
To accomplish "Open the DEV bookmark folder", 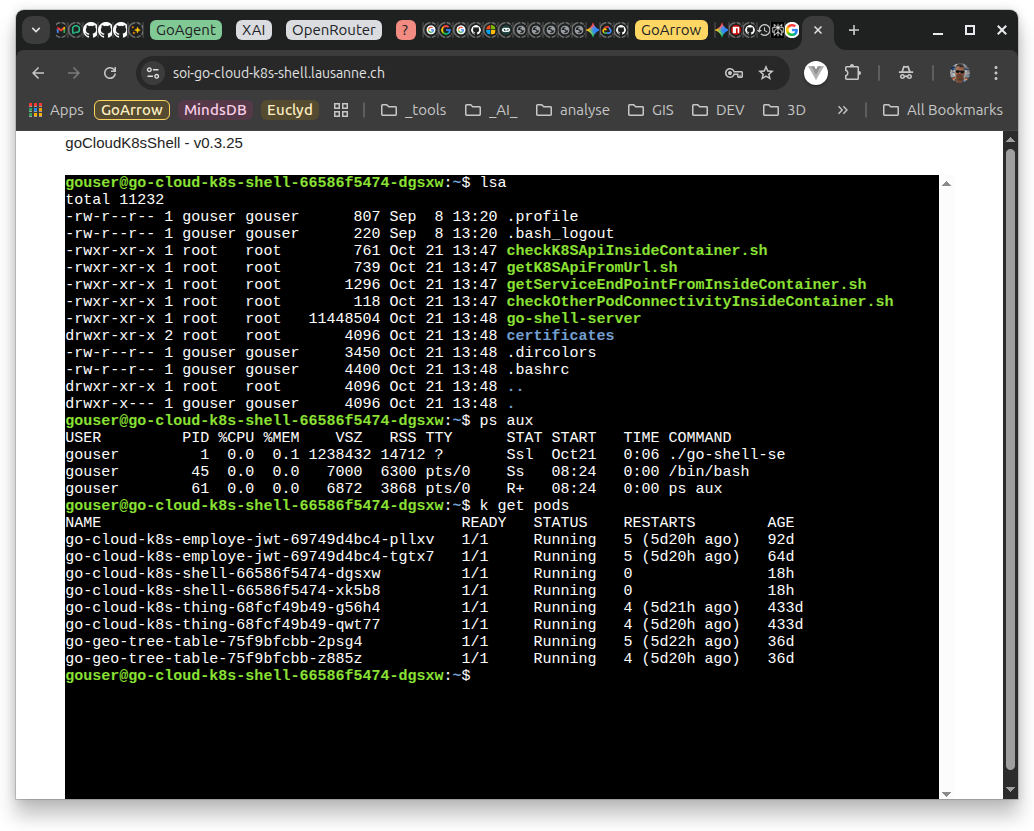I will 717,110.
